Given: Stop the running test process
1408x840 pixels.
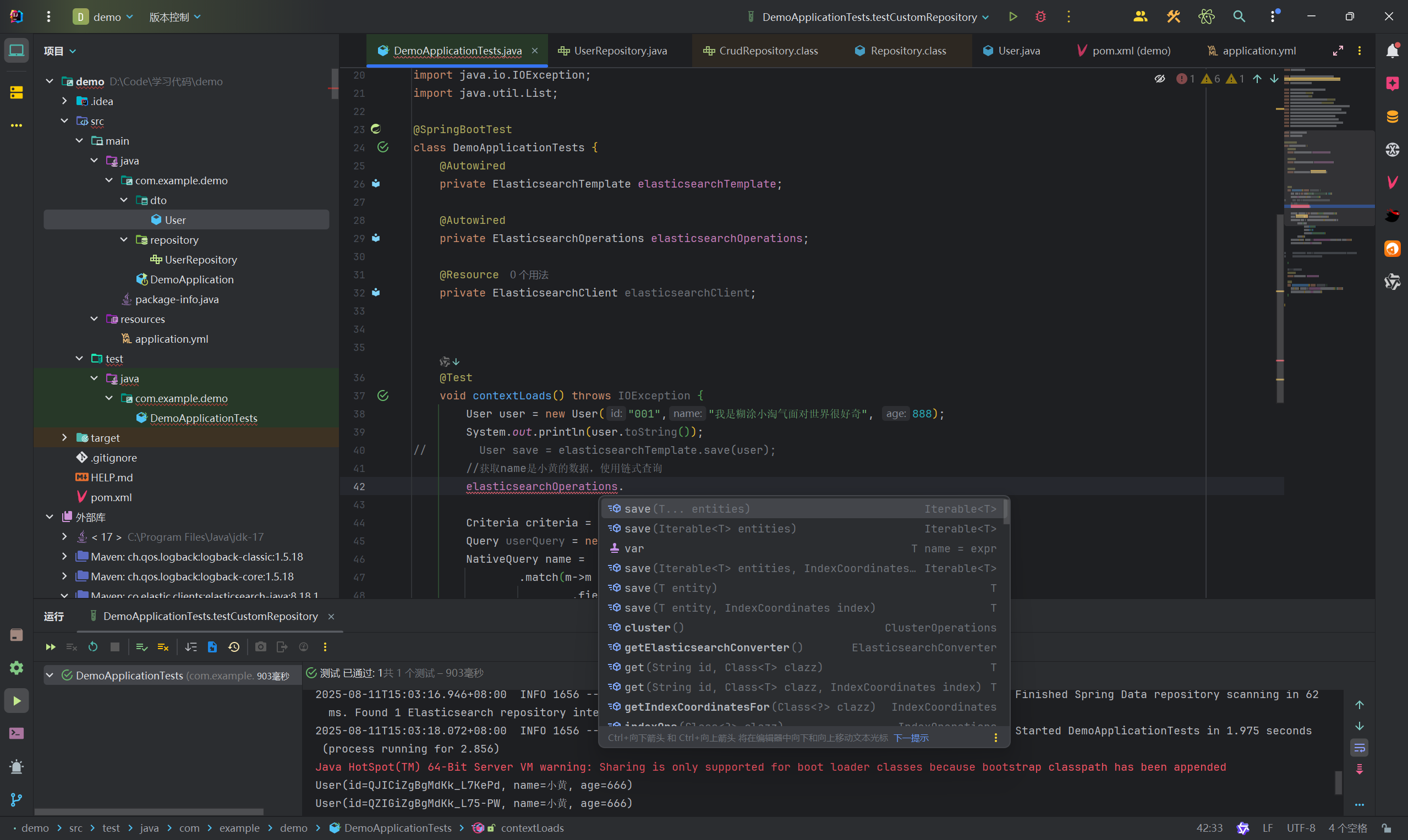Looking at the screenshot, I should pos(115,646).
